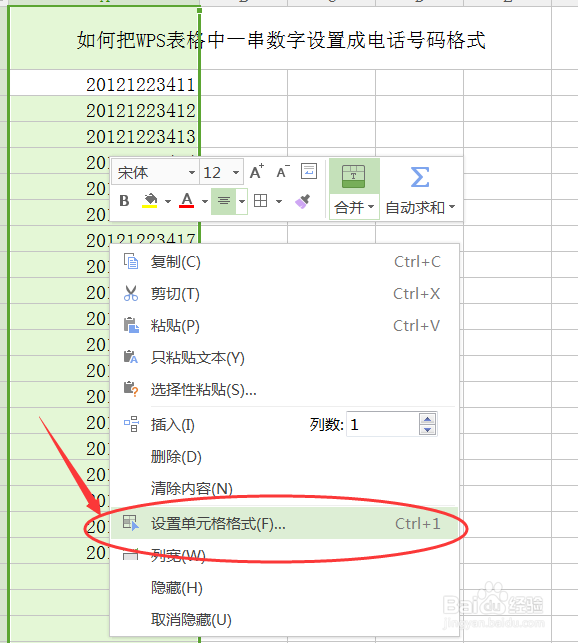Click the center alignment icon

(x=224, y=201)
